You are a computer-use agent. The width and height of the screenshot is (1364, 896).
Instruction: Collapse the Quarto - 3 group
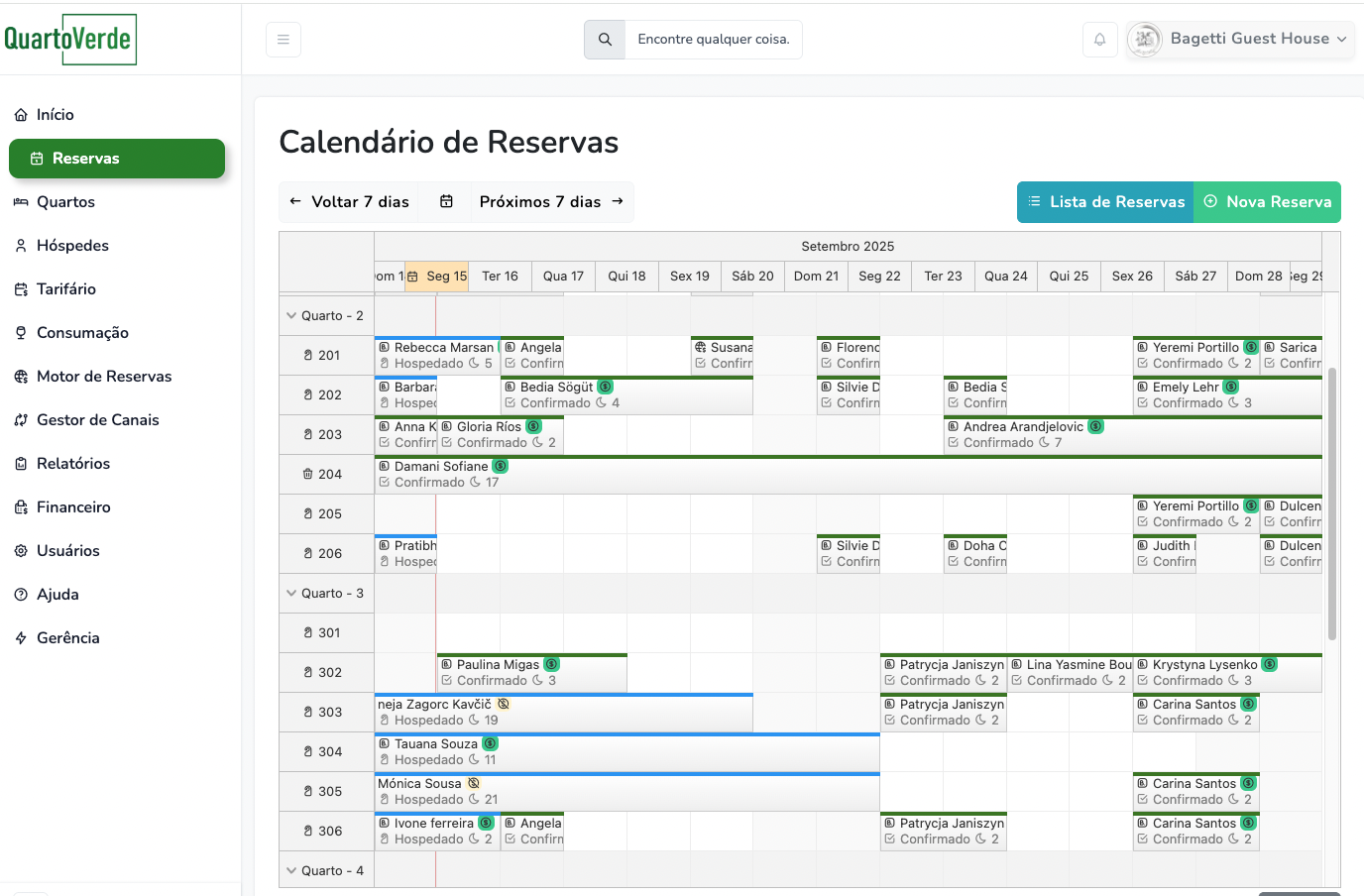point(291,594)
